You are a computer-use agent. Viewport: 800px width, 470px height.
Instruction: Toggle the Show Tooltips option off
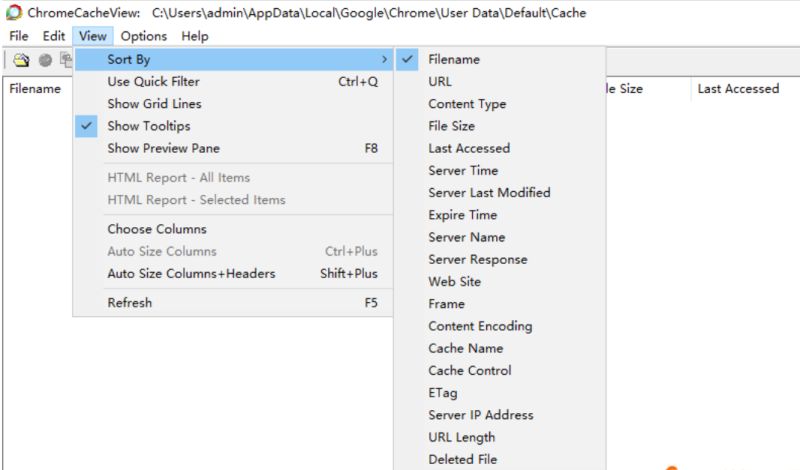point(234,126)
